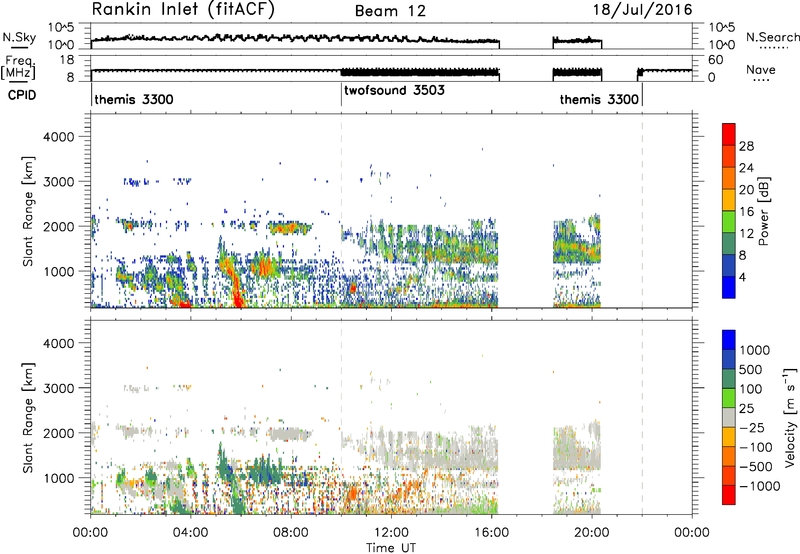Pick the yellow 16–20 dB power colorbar segment
The width and height of the screenshot is (800, 554).
(729, 200)
